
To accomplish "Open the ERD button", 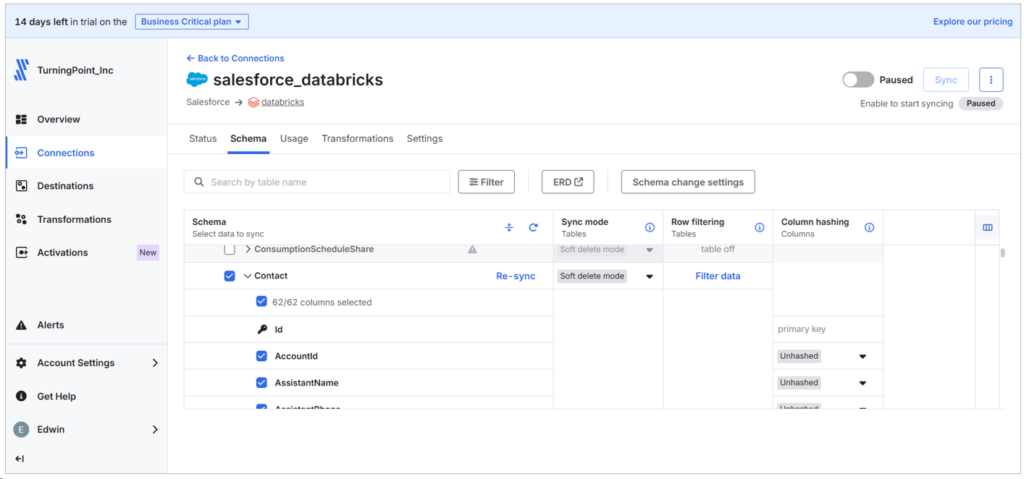I will tap(568, 182).
